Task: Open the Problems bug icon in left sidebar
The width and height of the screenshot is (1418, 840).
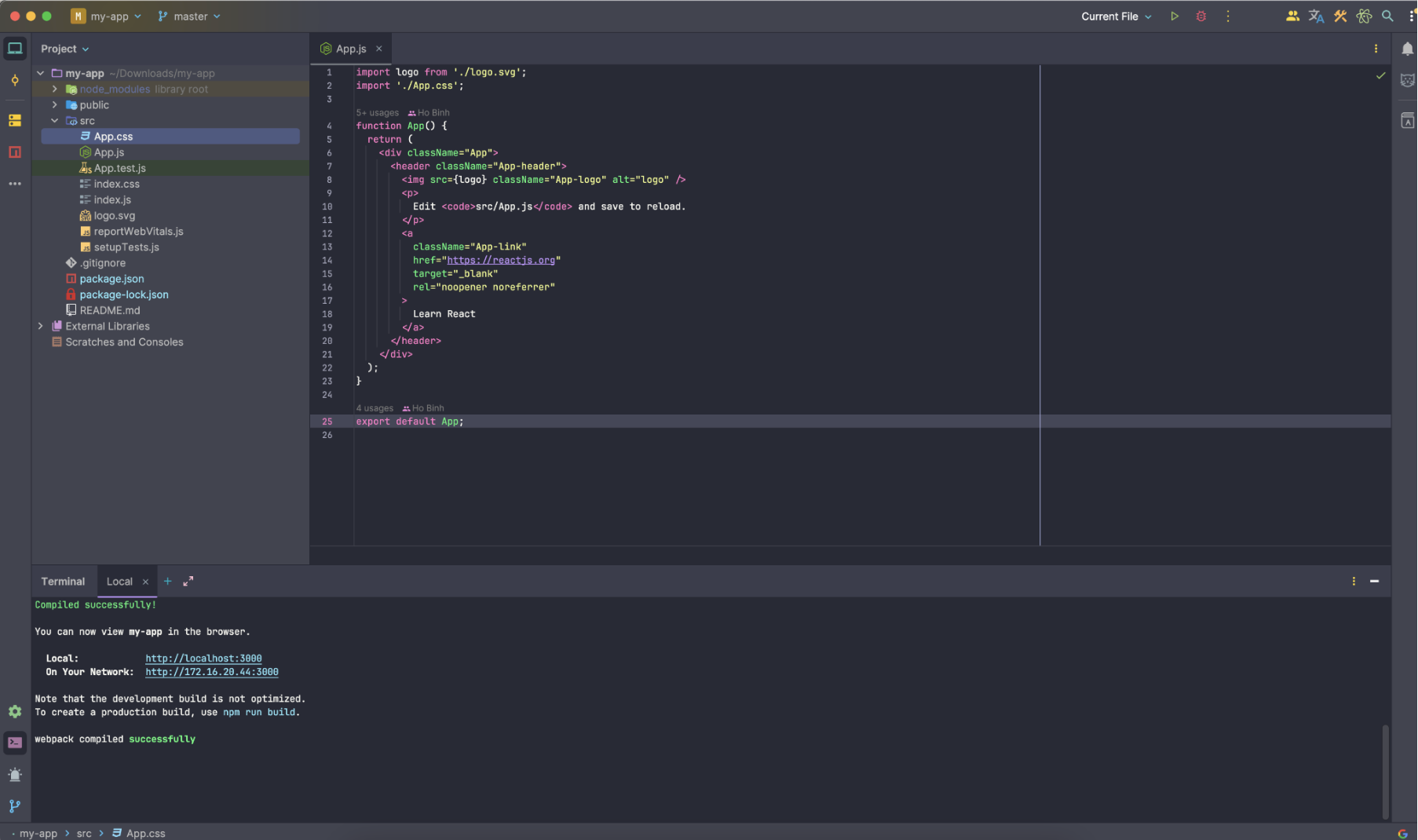Action: pyautogui.click(x=15, y=775)
